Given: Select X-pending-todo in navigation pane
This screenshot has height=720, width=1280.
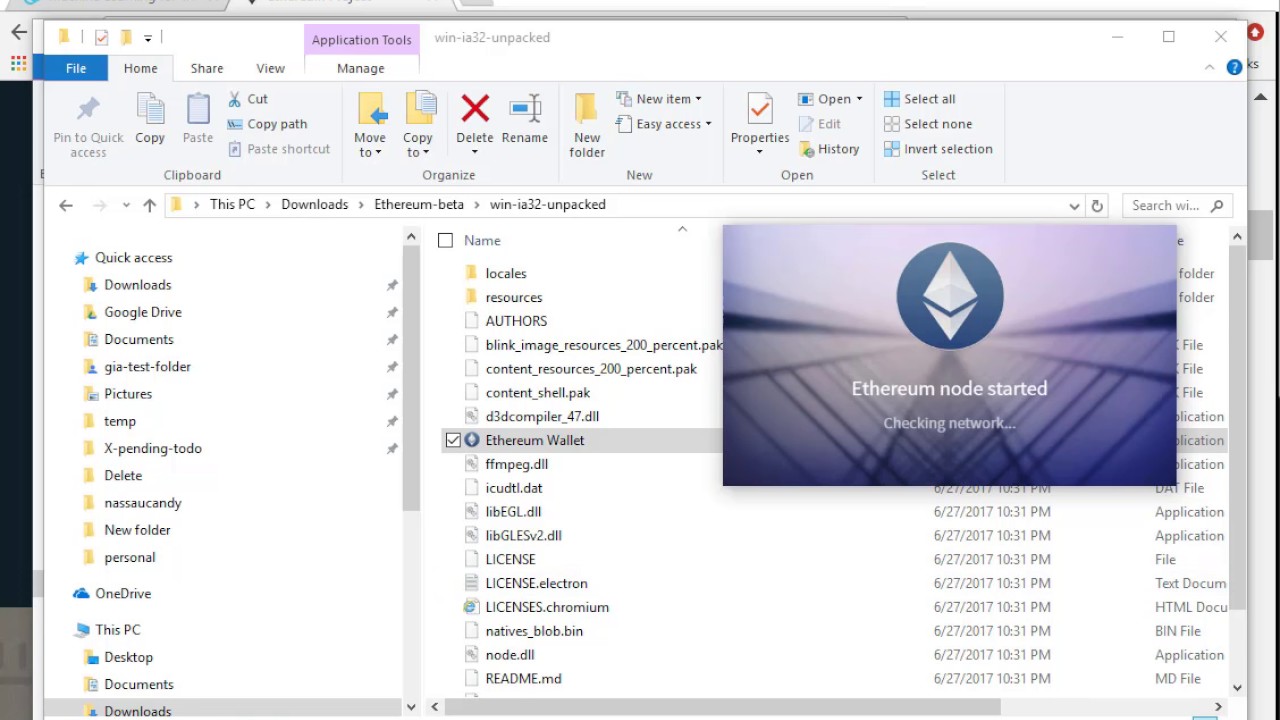Looking at the screenshot, I should point(153,448).
